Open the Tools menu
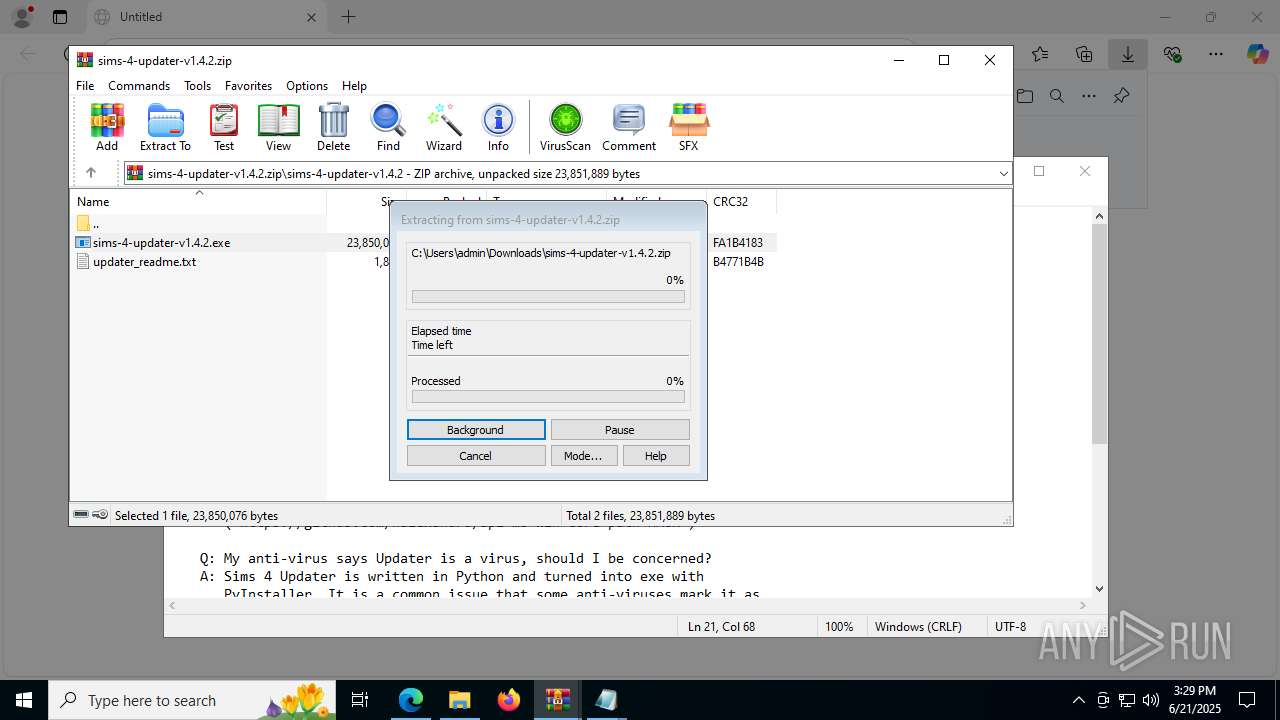1280x720 pixels. (197, 86)
